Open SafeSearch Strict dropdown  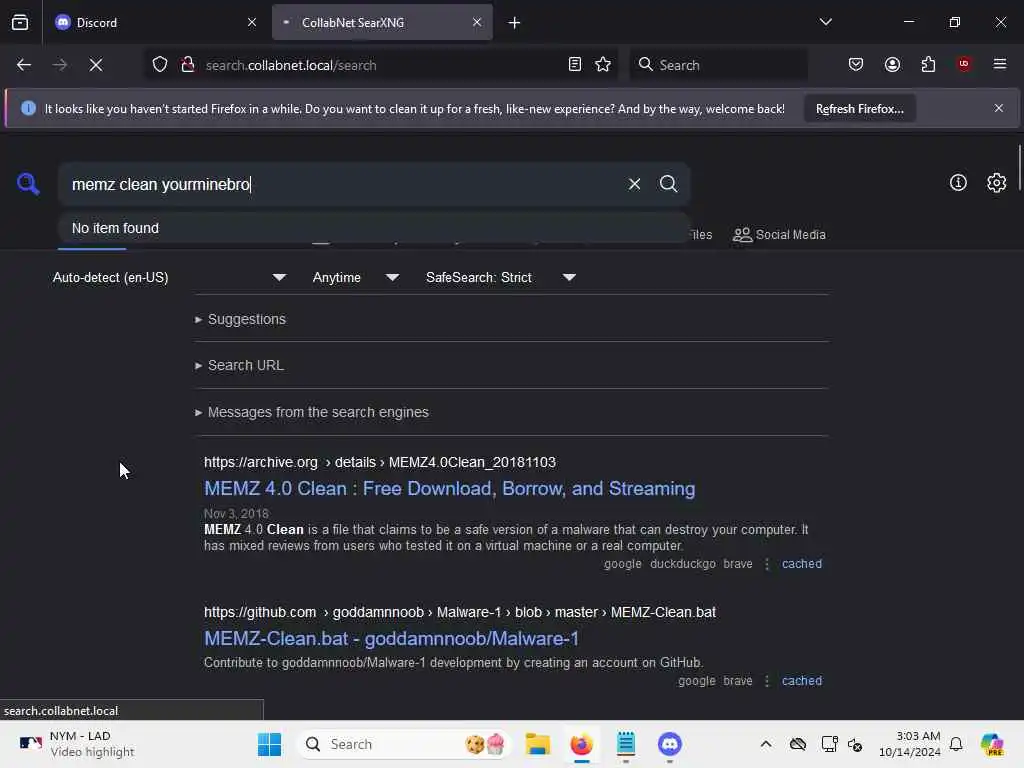tap(500, 278)
